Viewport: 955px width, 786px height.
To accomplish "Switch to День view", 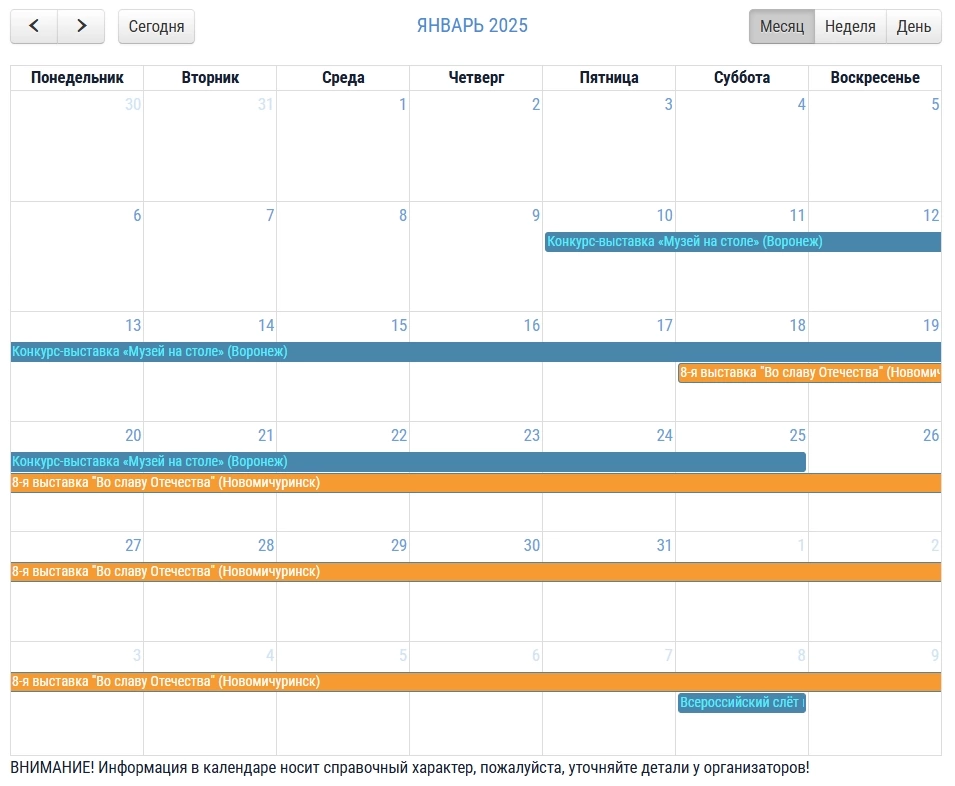I will click(x=914, y=26).
